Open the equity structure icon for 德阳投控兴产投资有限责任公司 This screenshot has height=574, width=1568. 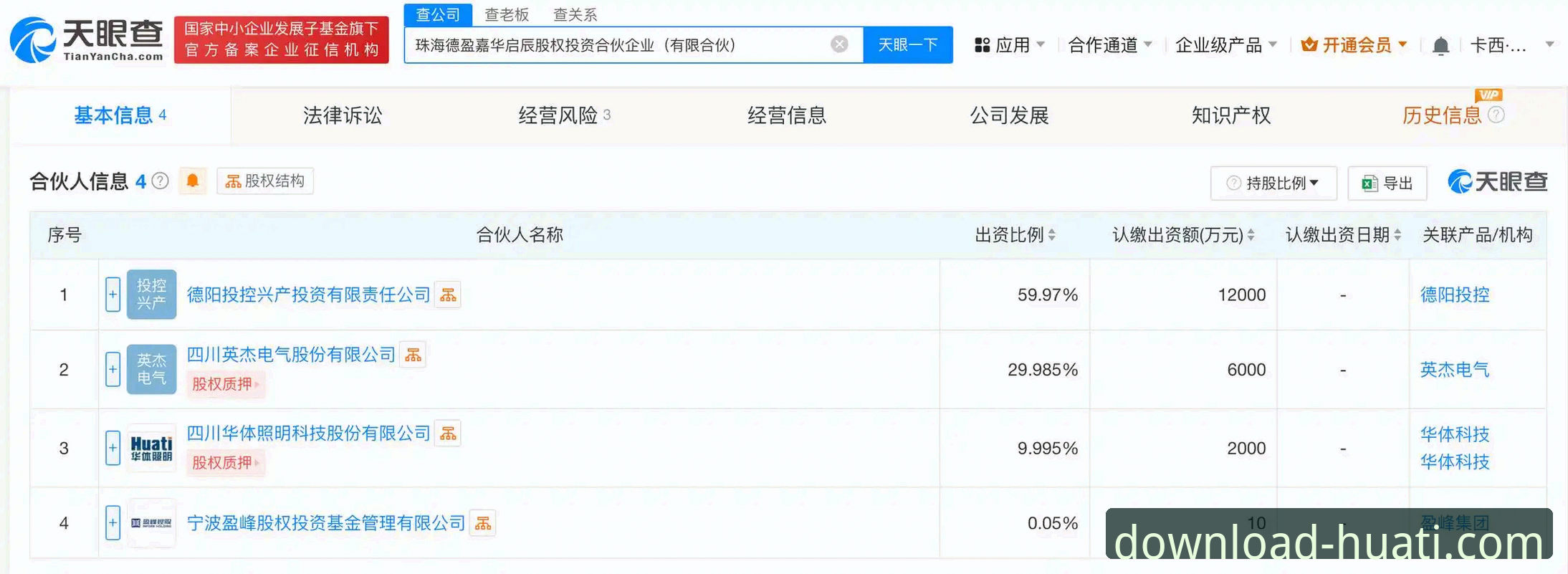point(448,295)
